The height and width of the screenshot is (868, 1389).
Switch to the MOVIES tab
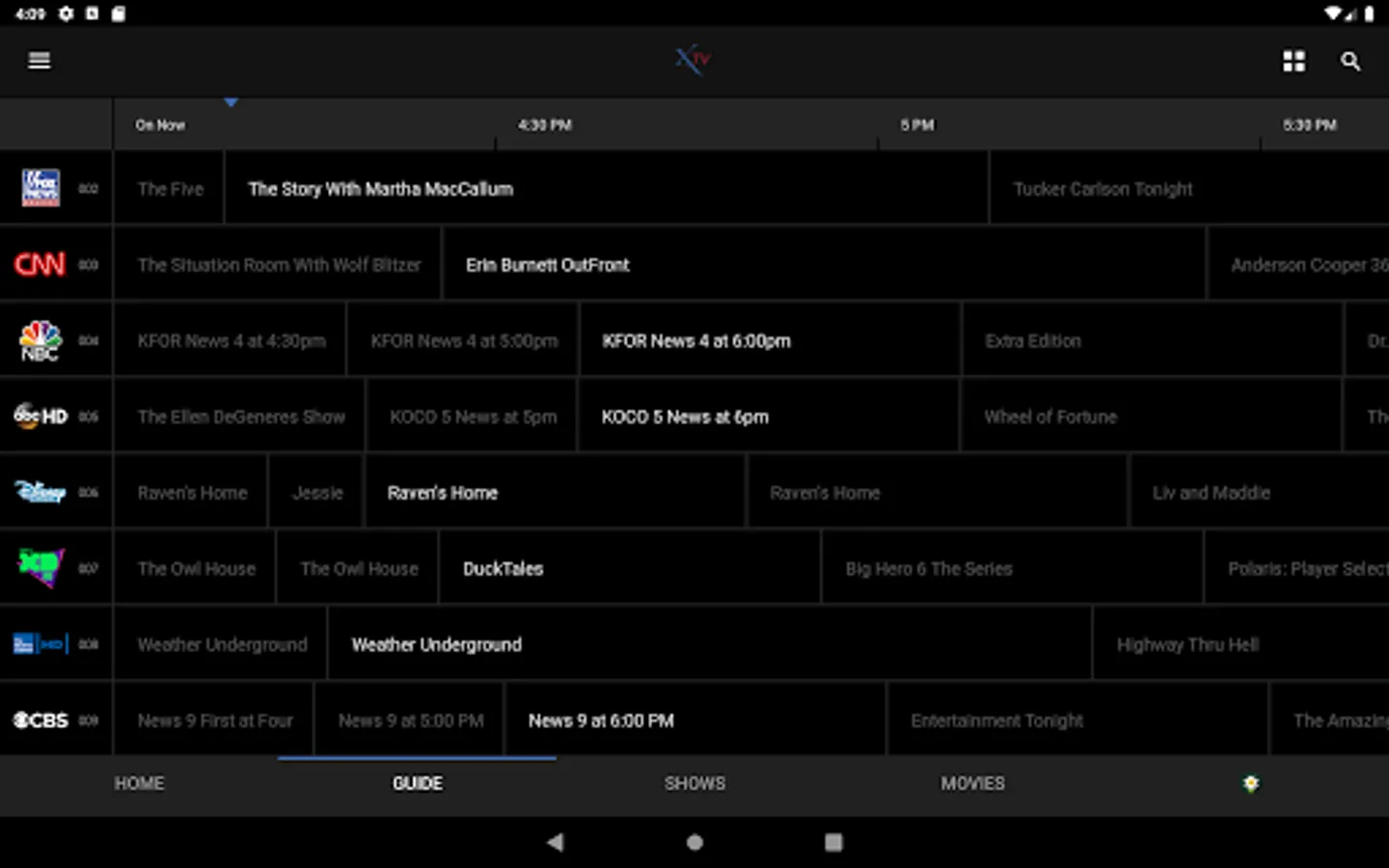click(972, 783)
